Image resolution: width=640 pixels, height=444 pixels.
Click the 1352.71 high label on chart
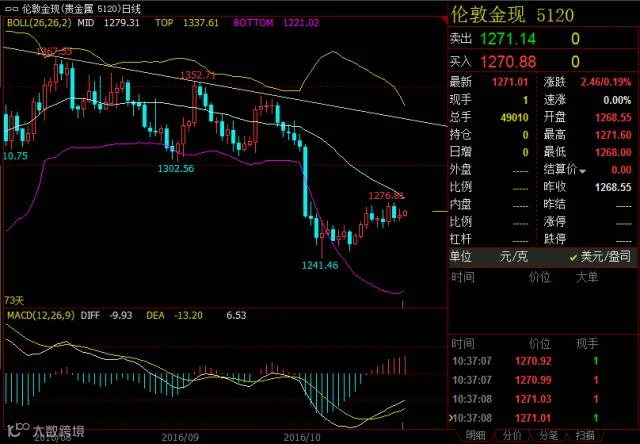coord(198,75)
